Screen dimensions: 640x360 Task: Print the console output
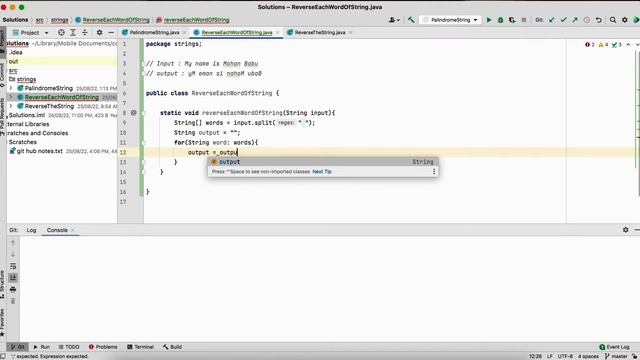(13, 289)
